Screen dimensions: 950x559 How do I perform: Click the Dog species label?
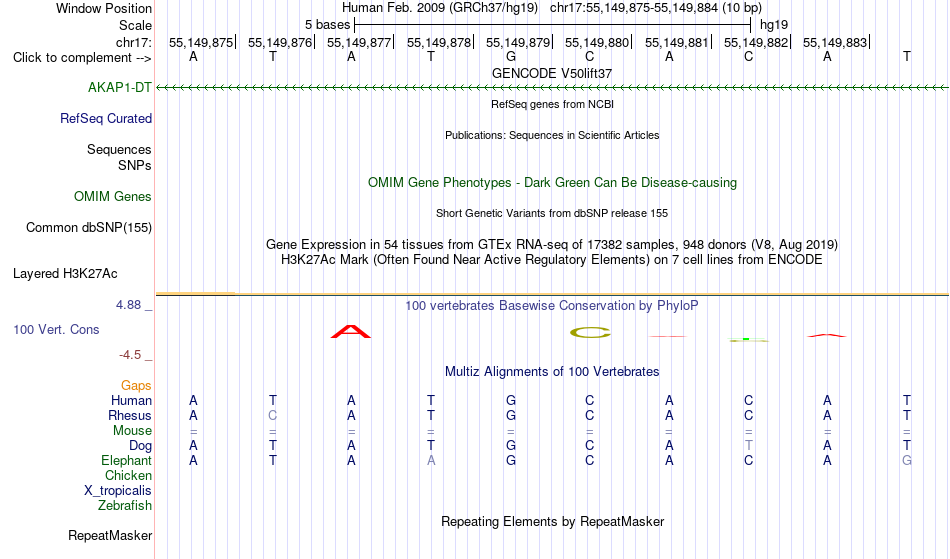(140, 446)
